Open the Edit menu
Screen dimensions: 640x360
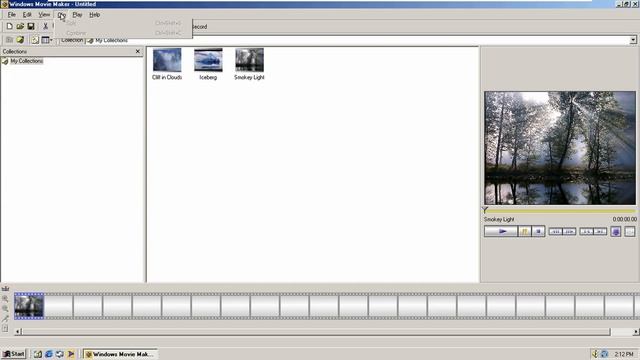pyautogui.click(x=27, y=15)
